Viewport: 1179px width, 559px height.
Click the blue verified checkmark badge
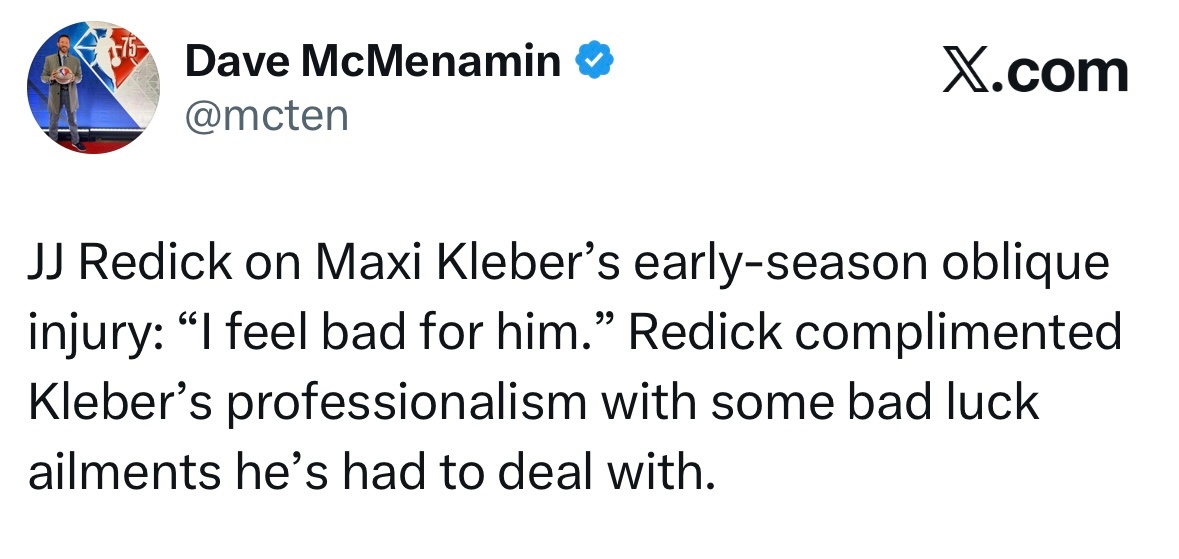pos(594,63)
